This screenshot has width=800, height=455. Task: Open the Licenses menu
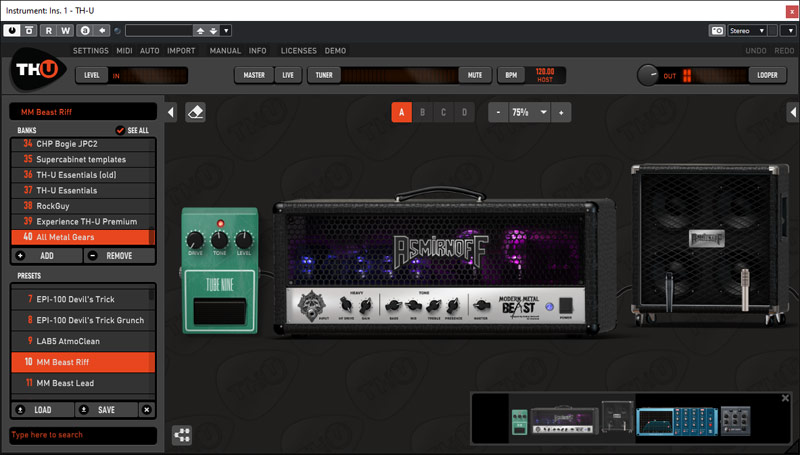click(298, 50)
